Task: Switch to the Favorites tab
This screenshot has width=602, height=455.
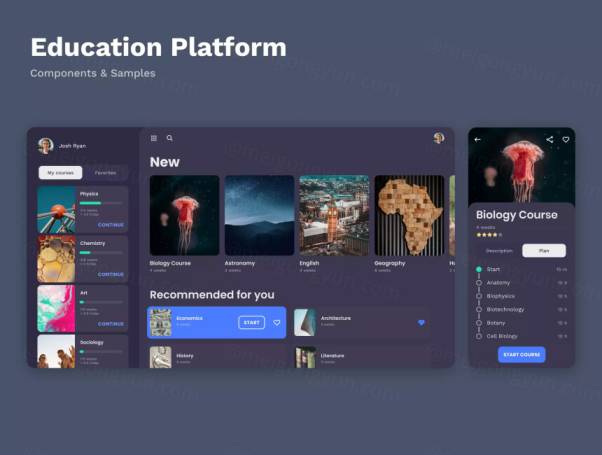Action: coord(104,172)
